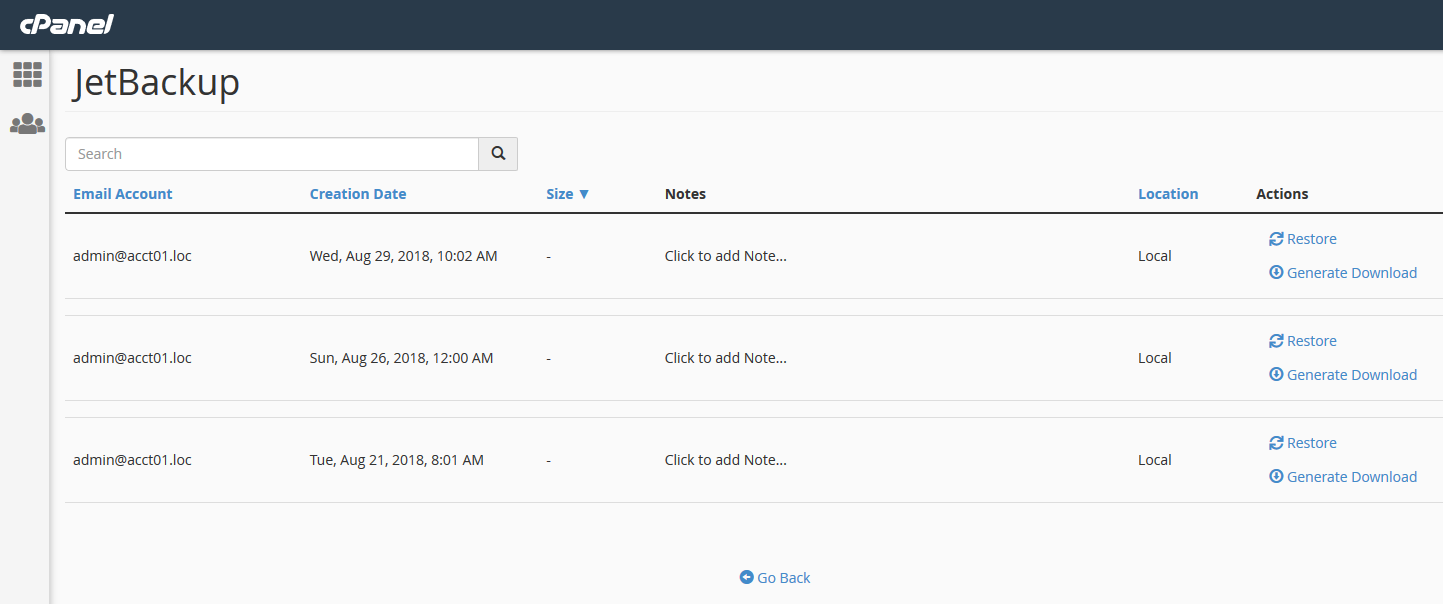Click Local location in Aug 21 row
This screenshot has width=1443, height=604.
[x=1155, y=460]
